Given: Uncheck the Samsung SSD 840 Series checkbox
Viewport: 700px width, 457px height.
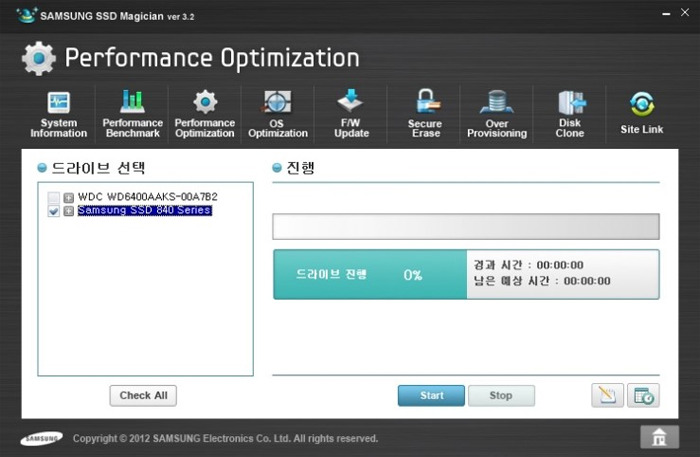Looking at the screenshot, I should coord(54,211).
